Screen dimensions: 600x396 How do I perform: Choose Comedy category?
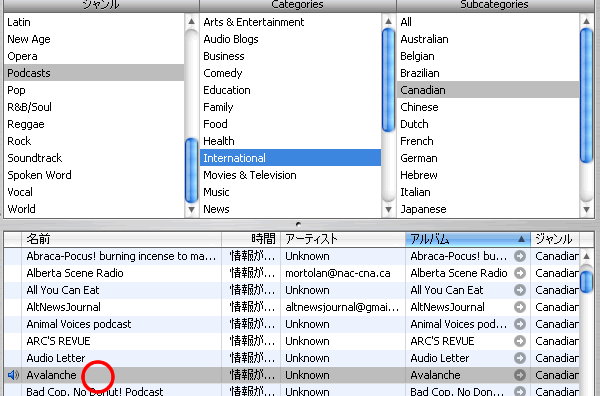[x=291, y=73]
